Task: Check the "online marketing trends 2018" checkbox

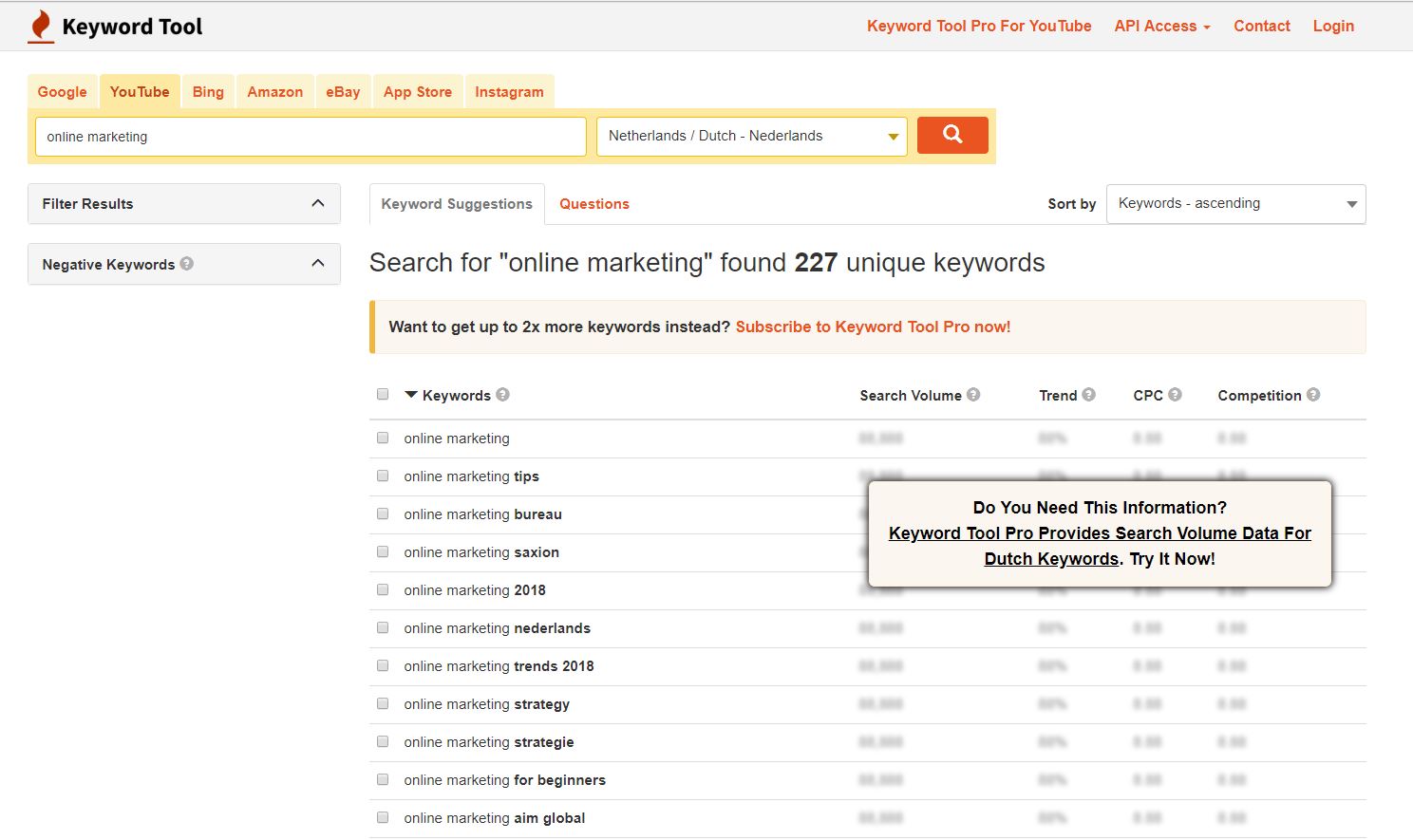Action: click(x=383, y=665)
